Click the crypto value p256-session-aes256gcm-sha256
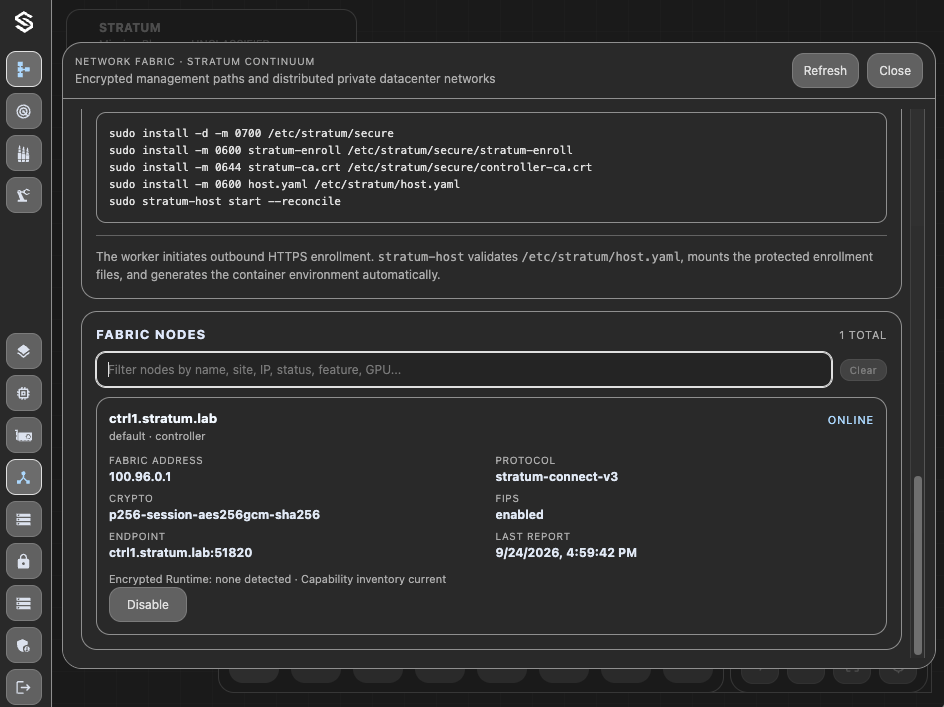This screenshot has width=944, height=707. coord(214,515)
